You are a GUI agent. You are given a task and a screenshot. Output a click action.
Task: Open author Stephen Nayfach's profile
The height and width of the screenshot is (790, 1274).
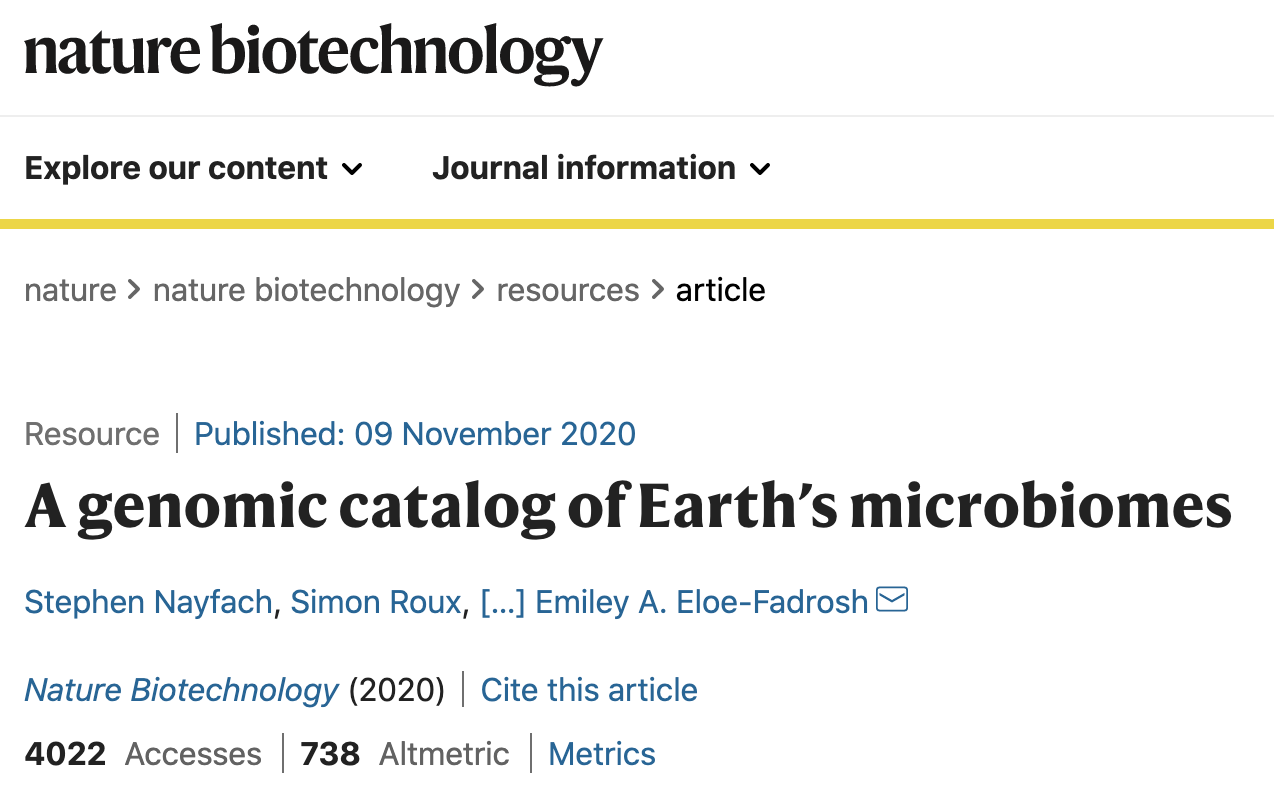(148, 602)
